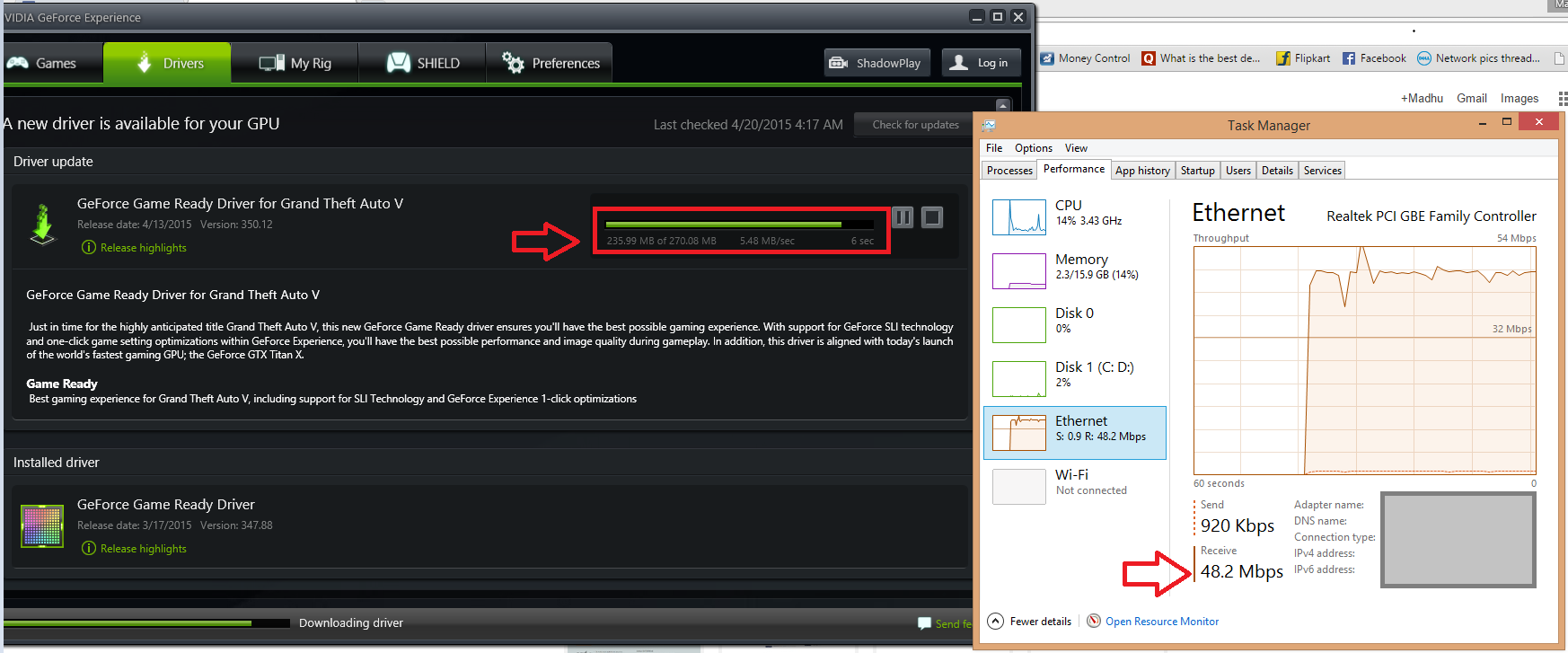
Task: Open the SHIELD tab
Action: (x=422, y=63)
